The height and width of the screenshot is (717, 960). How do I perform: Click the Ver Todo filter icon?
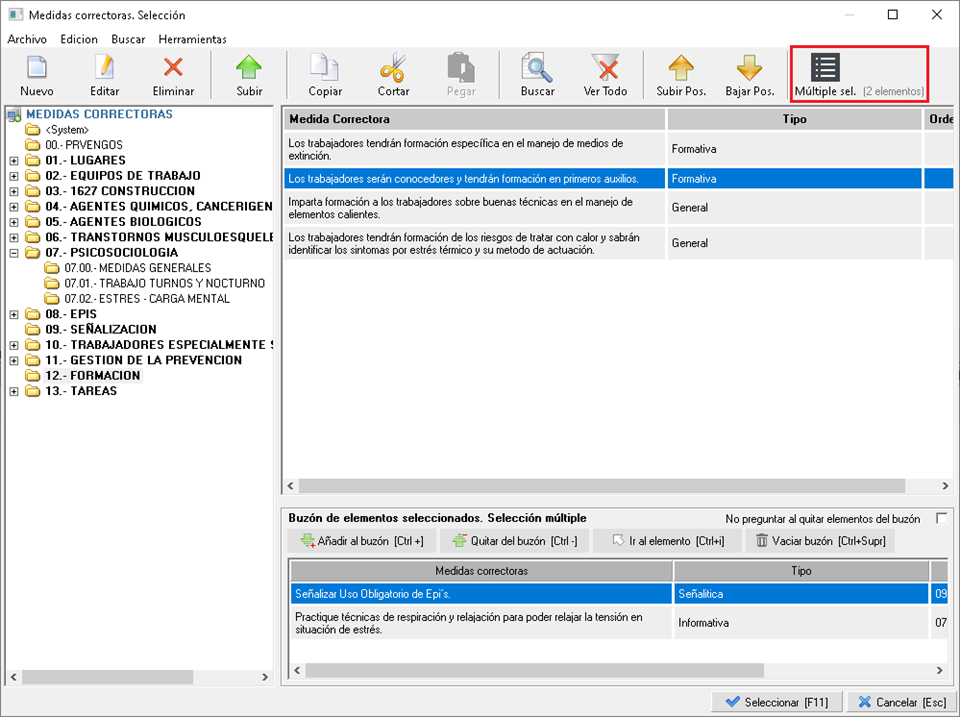pyautogui.click(x=605, y=69)
